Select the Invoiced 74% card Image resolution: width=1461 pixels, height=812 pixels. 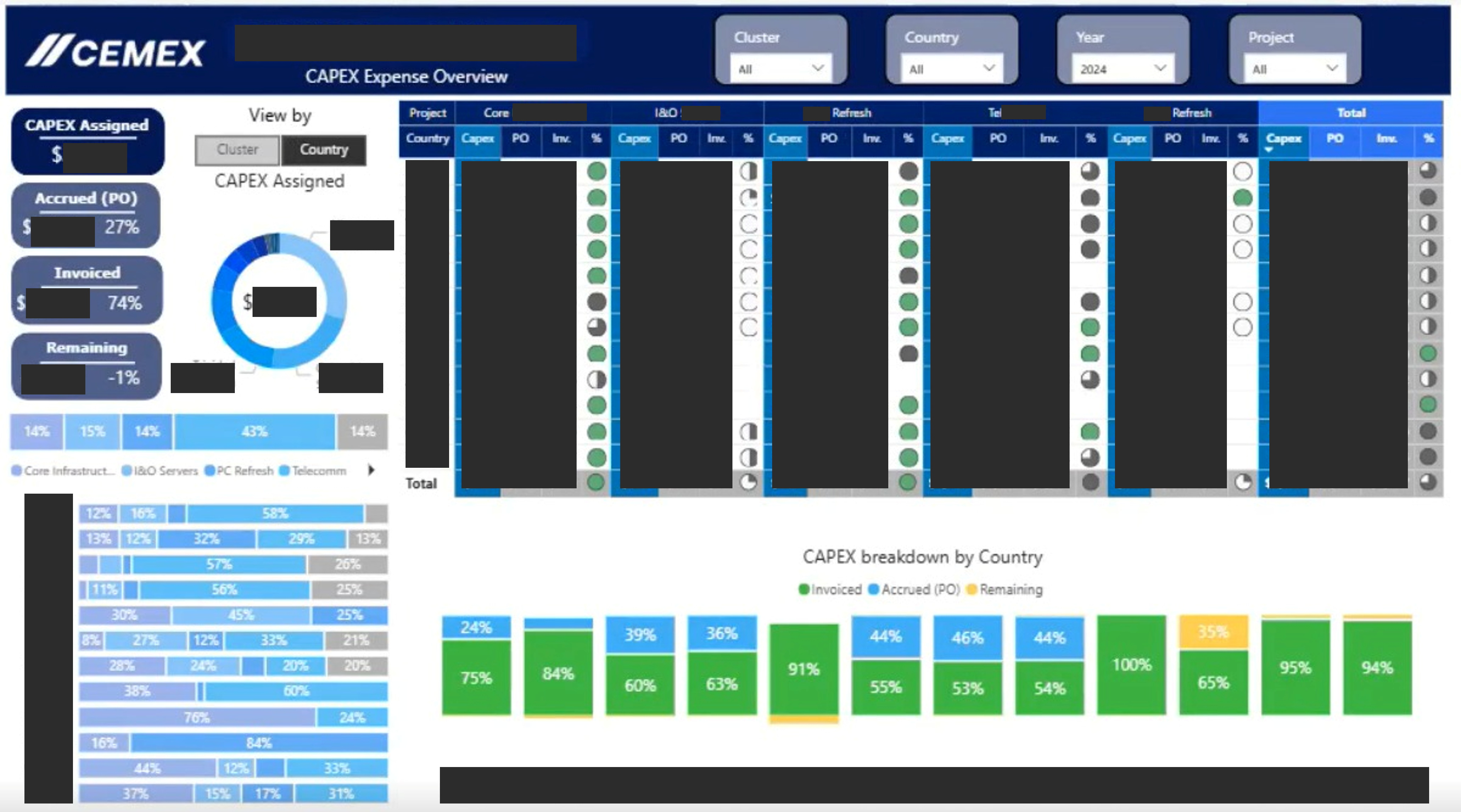pyautogui.click(x=87, y=290)
